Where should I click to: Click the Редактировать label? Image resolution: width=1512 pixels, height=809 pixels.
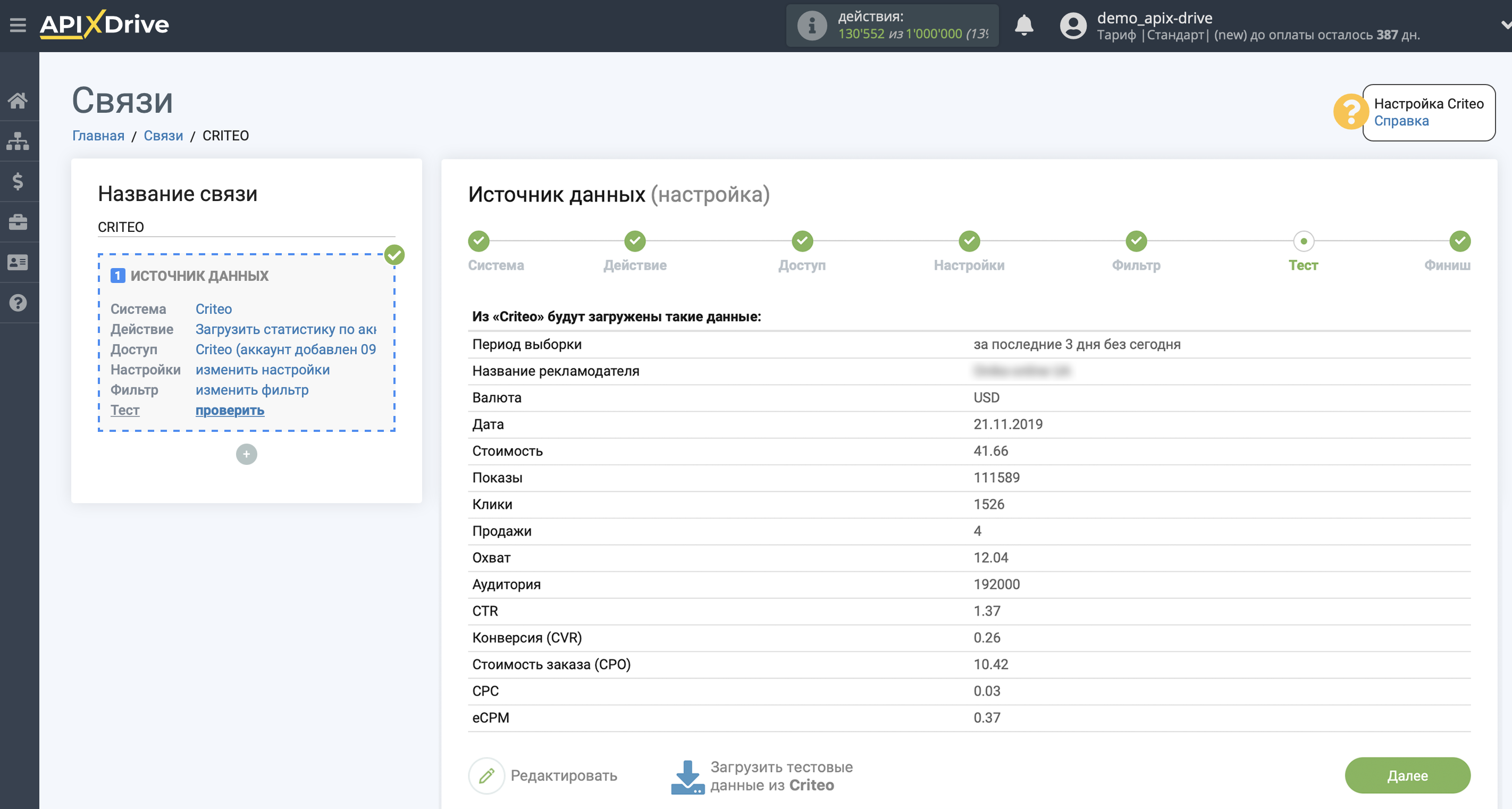(564, 775)
